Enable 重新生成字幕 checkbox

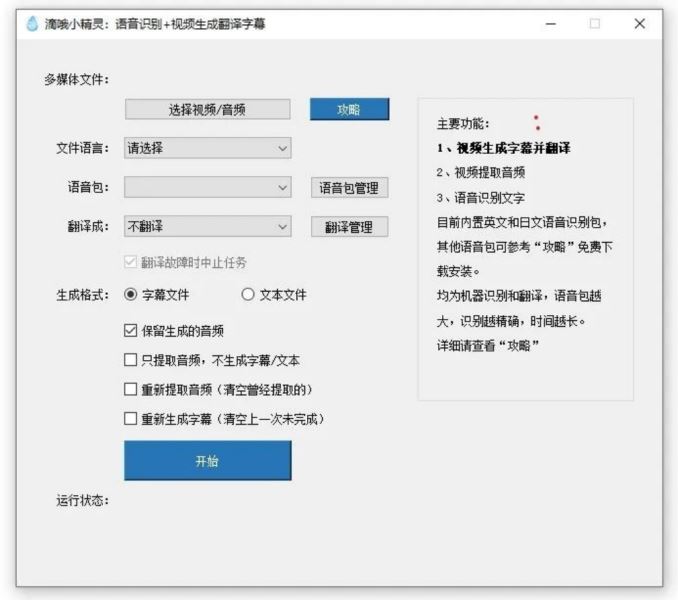coord(130,418)
